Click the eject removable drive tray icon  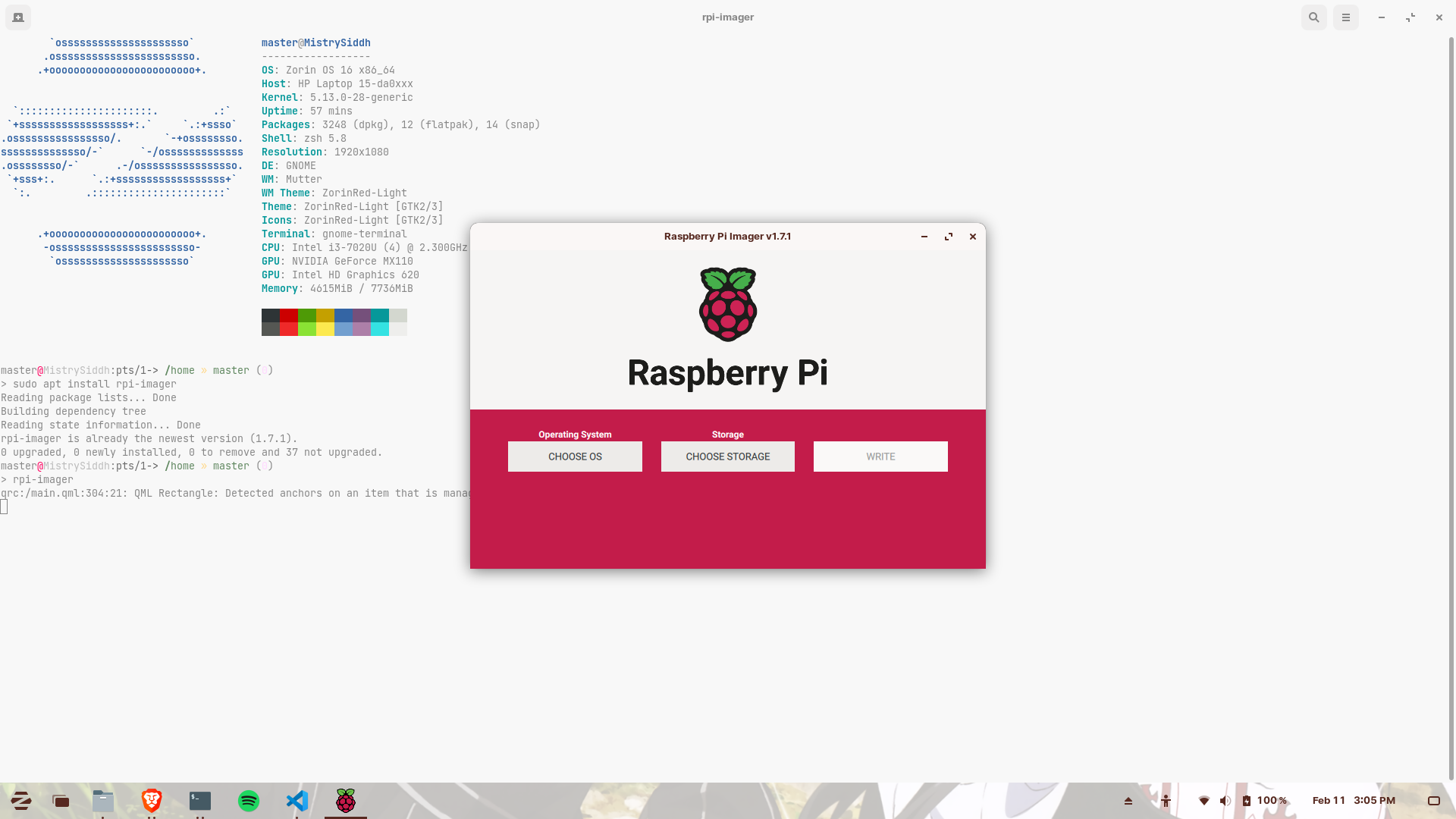1128,801
